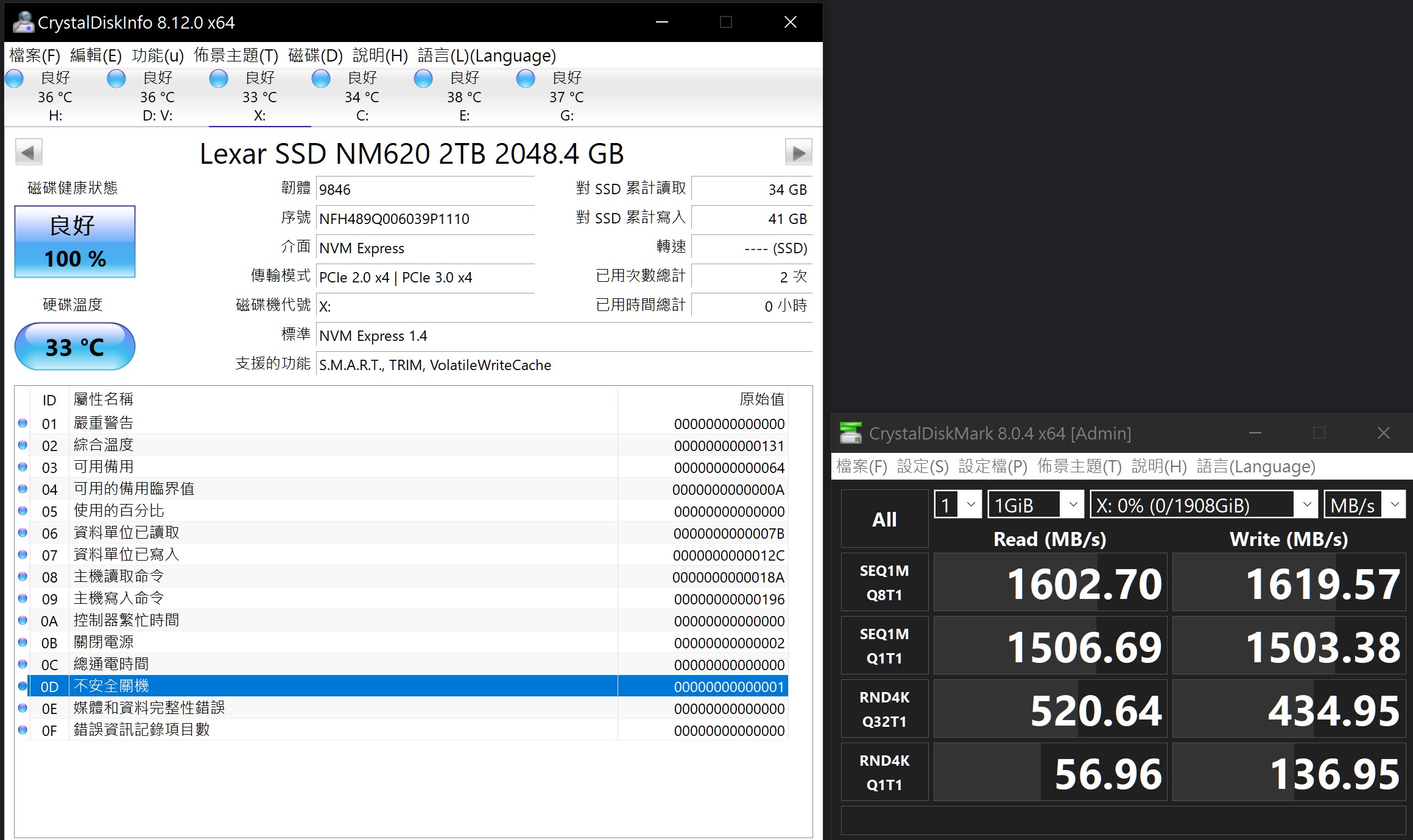Screen dimensions: 1413x840
Task: Open 設定(S) menu in CrystalDiskMark
Action: [x=923, y=466]
